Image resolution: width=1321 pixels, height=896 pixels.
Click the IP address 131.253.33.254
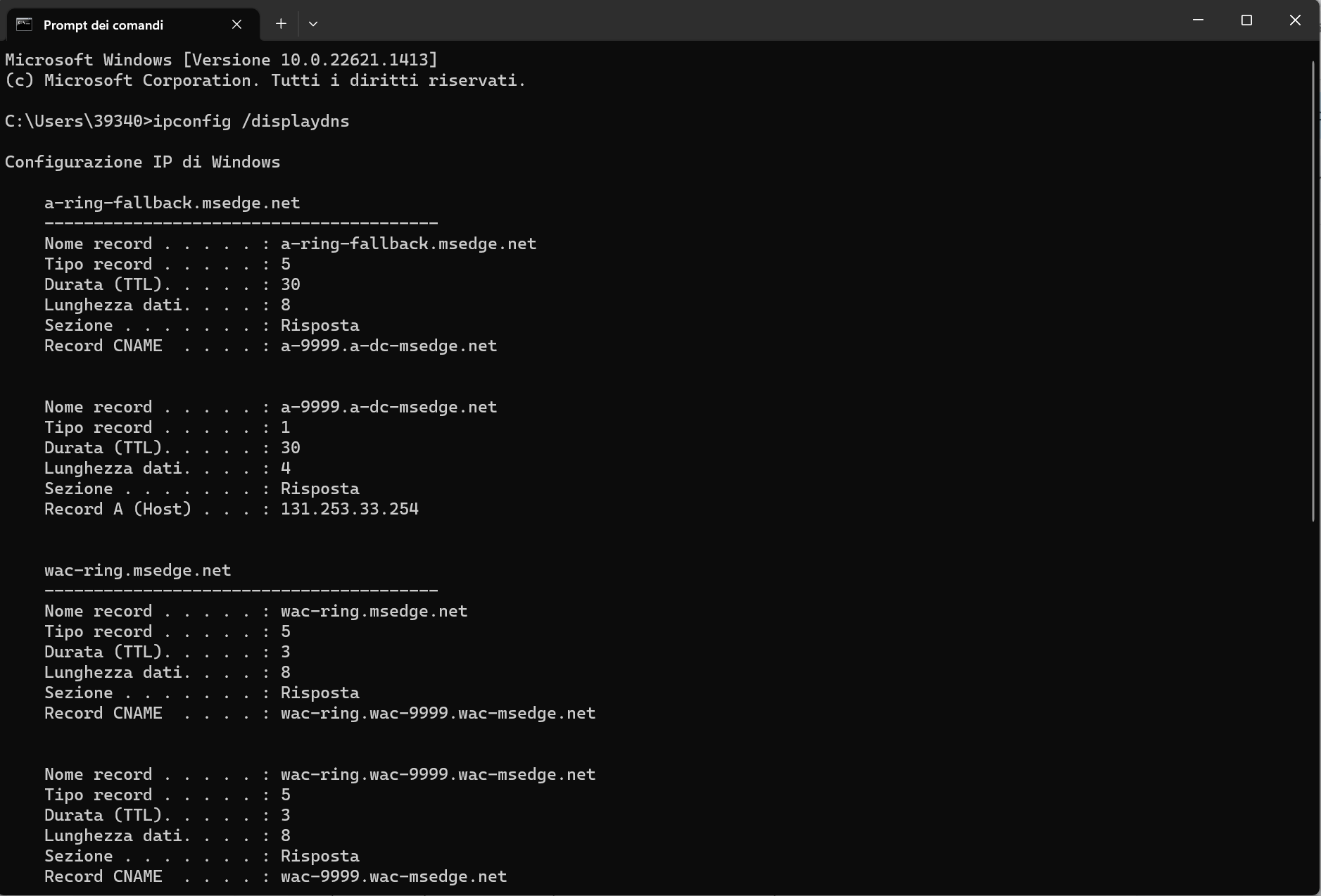(x=349, y=509)
